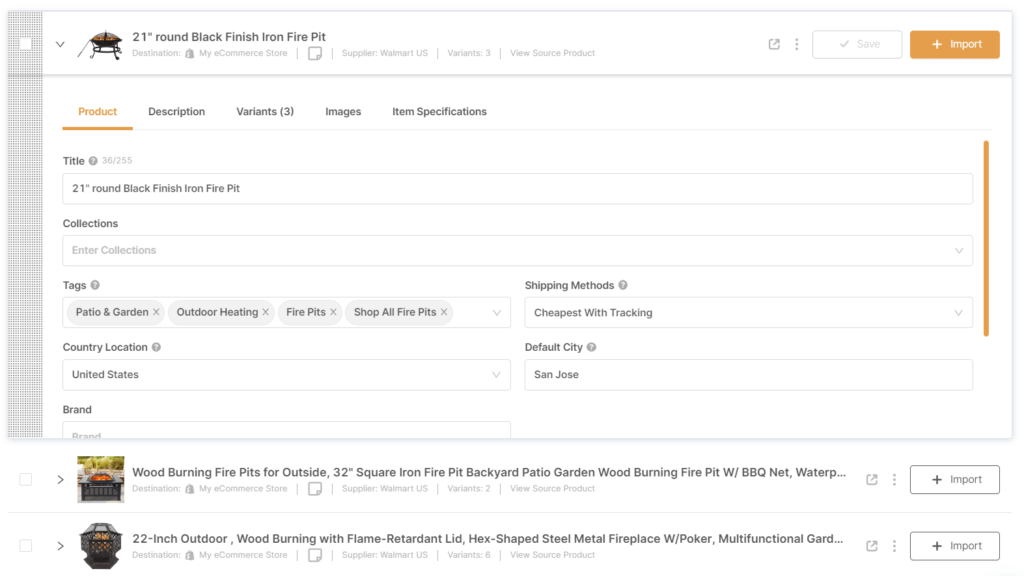Select the checkbox beside the 32" Square Fire Pit
Image resolution: width=1024 pixels, height=576 pixels.
pos(25,479)
